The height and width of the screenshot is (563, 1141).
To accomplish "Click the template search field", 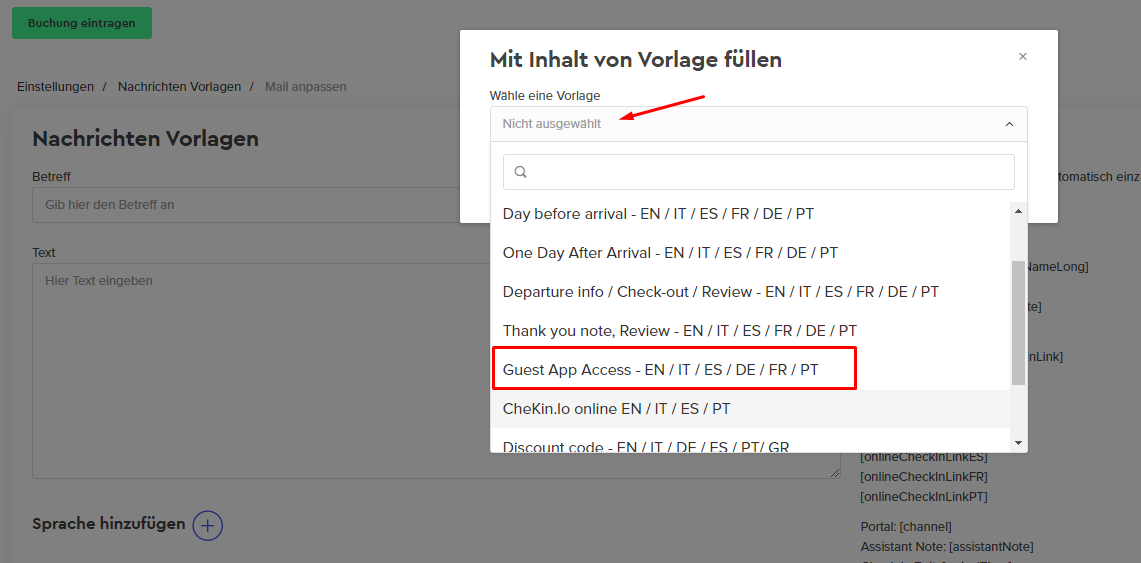I will pos(758,172).
